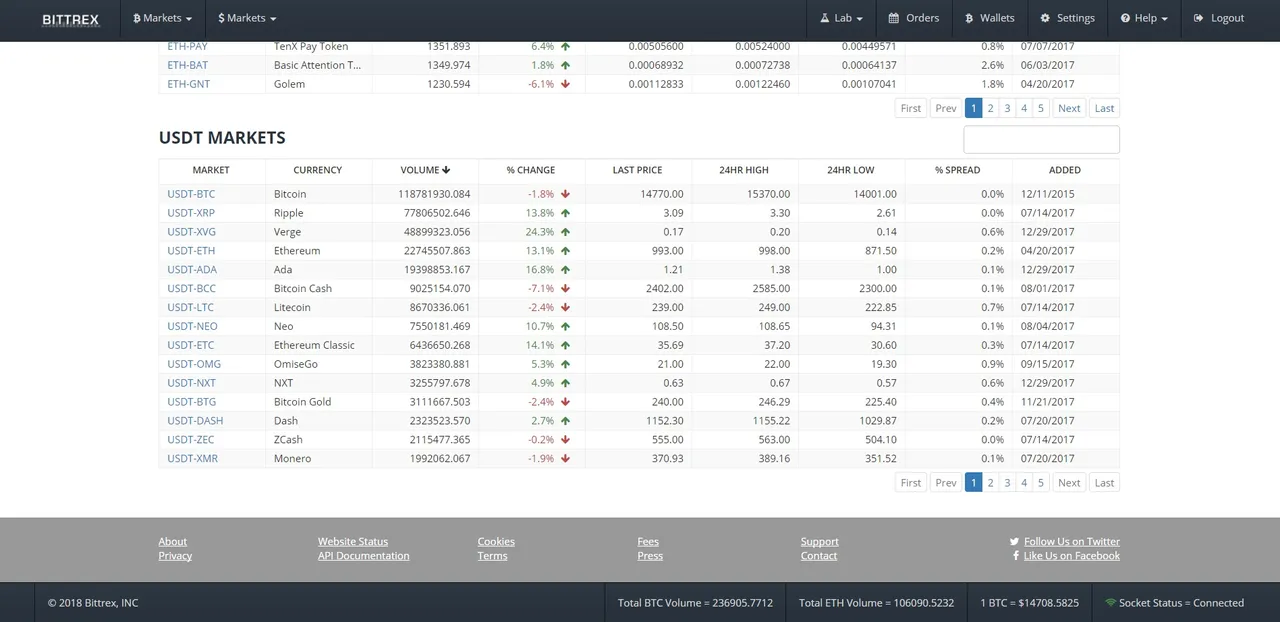Click the Bitcoin cell in USDT-BTC row
This screenshot has width=1280, height=622.
pyautogui.click(x=318, y=194)
